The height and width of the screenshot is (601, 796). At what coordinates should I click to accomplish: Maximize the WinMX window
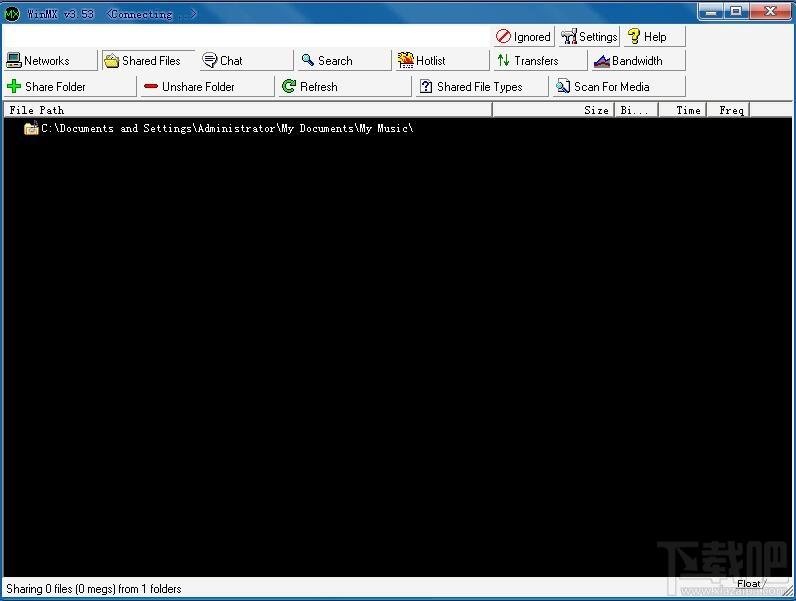pyautogui.click(x=736, y=12)
